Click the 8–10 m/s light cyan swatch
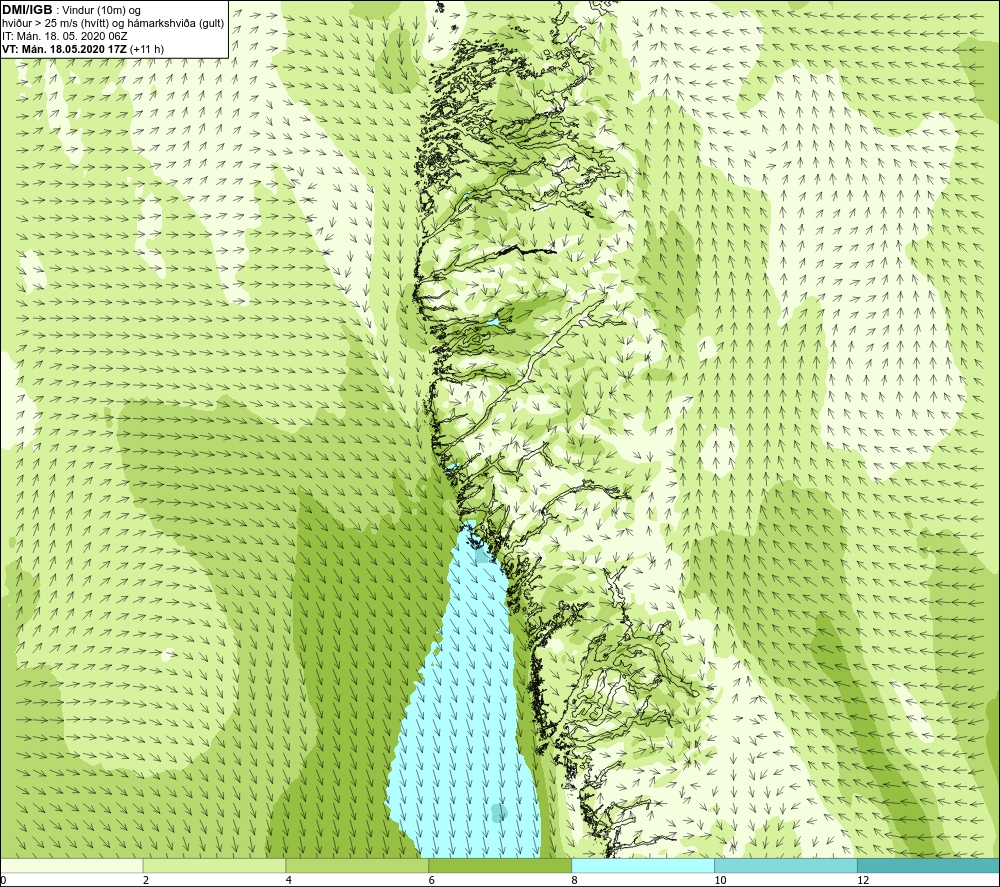1000x887 pixels. click(643, 865)
